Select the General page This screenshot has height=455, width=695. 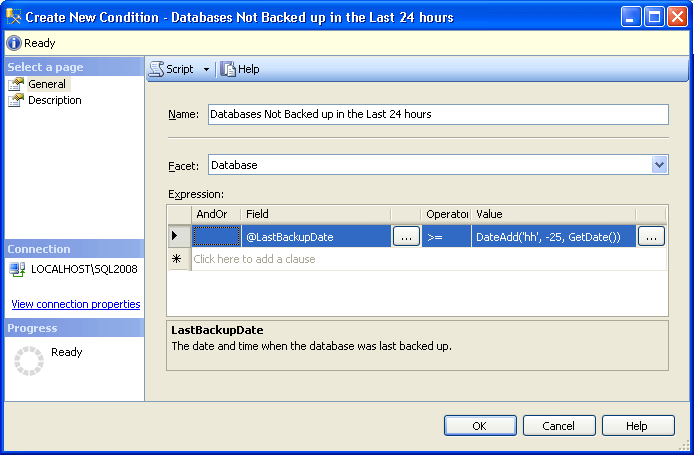coord(47,84)
